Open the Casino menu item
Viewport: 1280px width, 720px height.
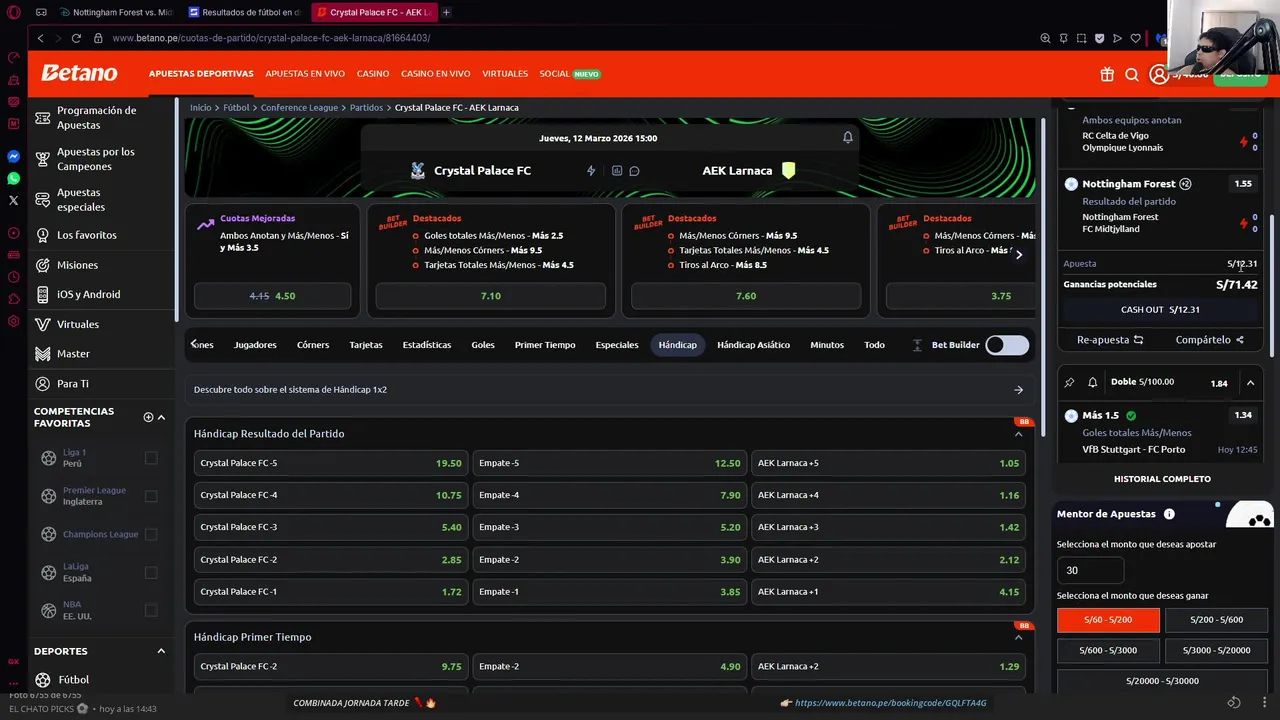(373, 74)
